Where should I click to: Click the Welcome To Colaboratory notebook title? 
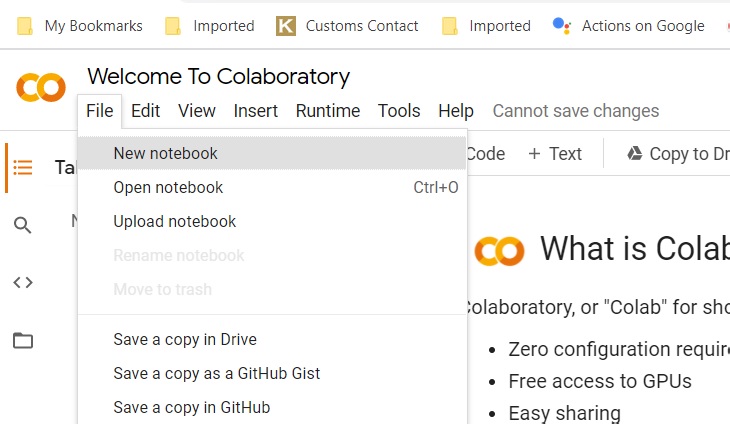coord(218,77)
